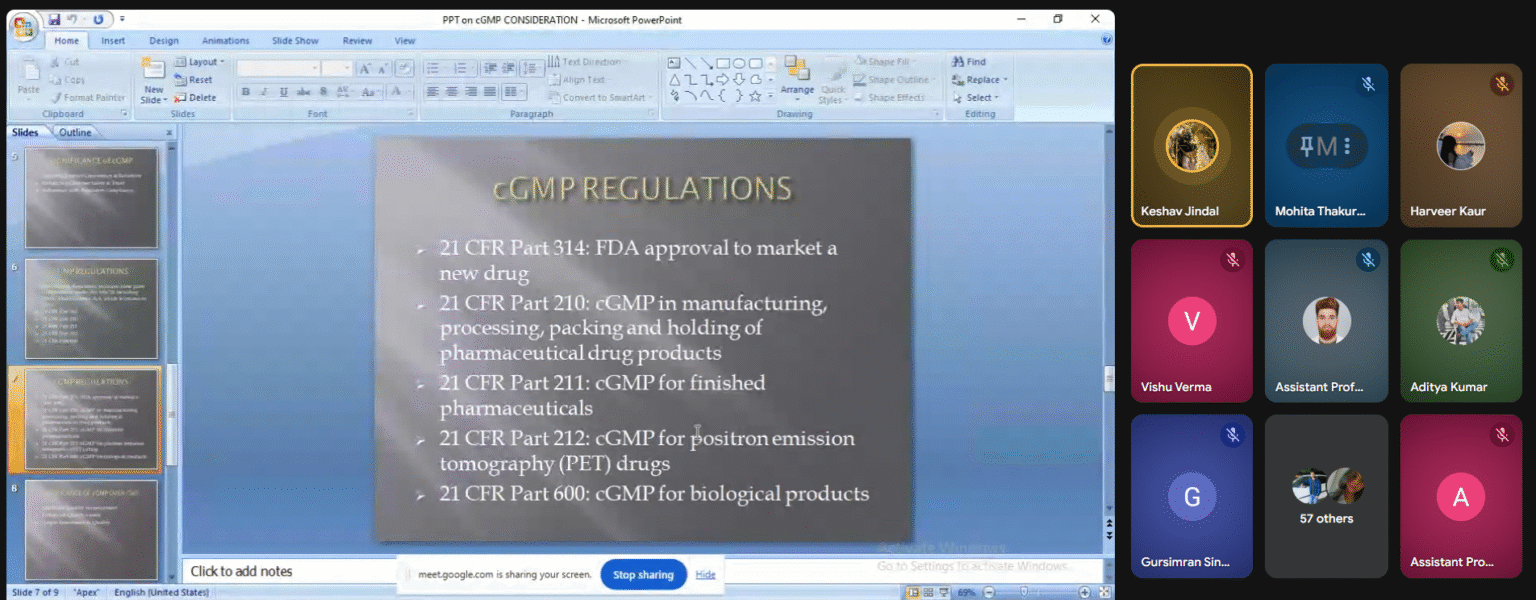Click the Stop sharing button
This screenshot has height=600, width=1536.
(643, 574)
